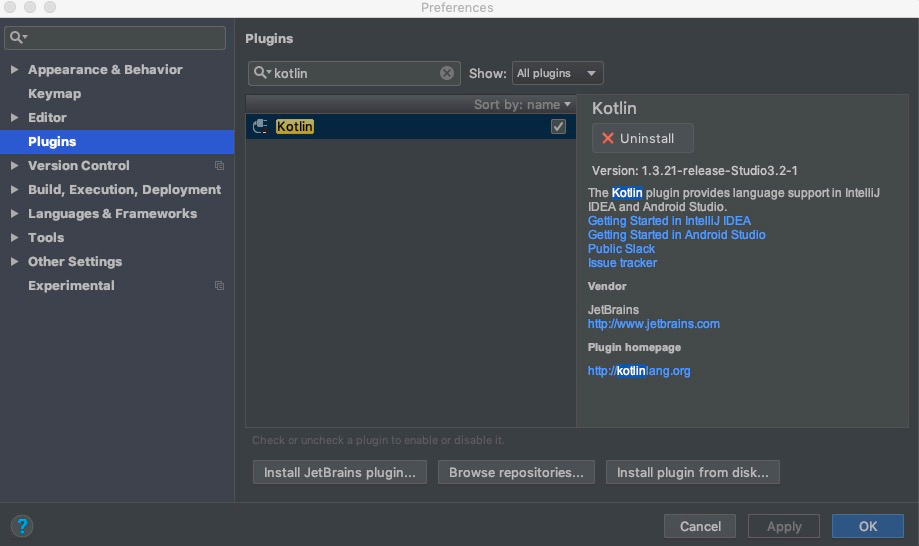This screenshot has width=919, height=546.
Task: Open the Show All plugins dropdown
Action: (557, 73)
